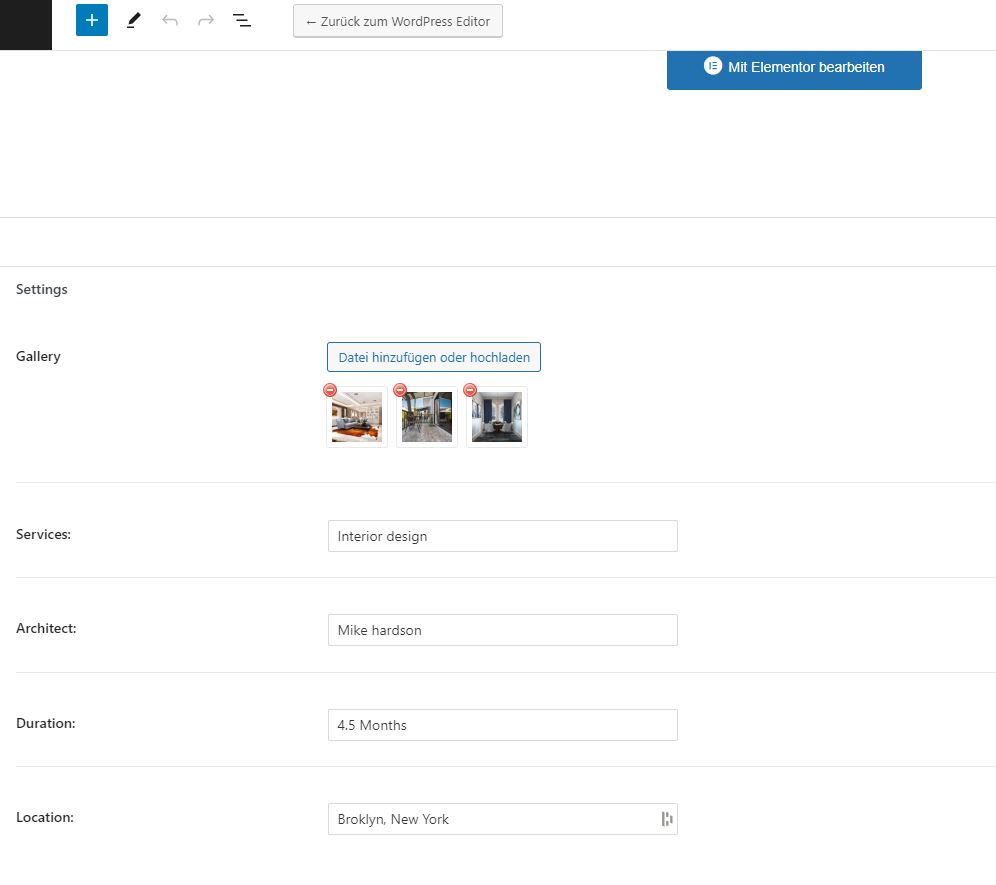Select the blue curtains gallery thumbnail
This screenshot has width=996, height=885.
(x=497, y=417)
